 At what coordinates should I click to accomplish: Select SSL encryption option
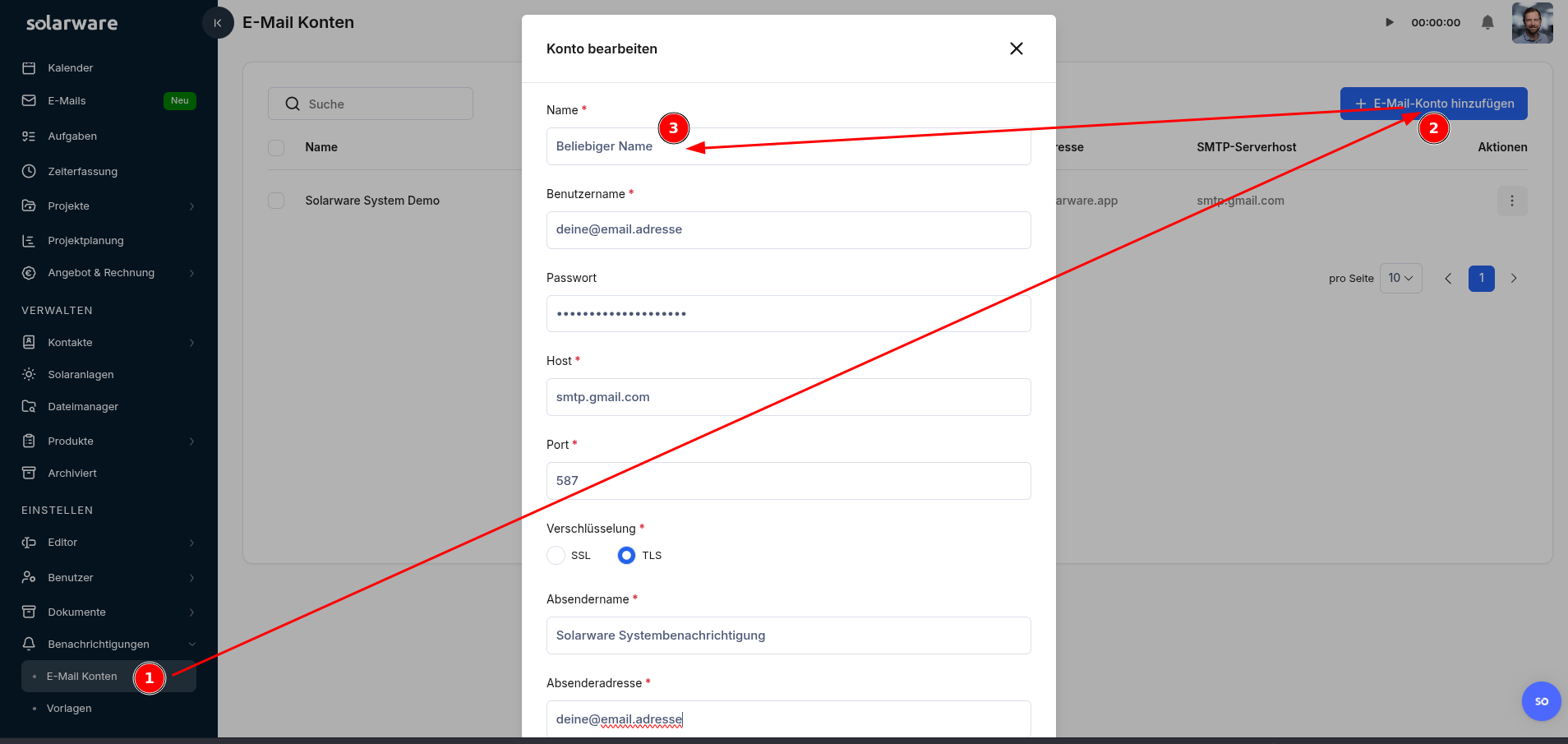click(556, 555)
